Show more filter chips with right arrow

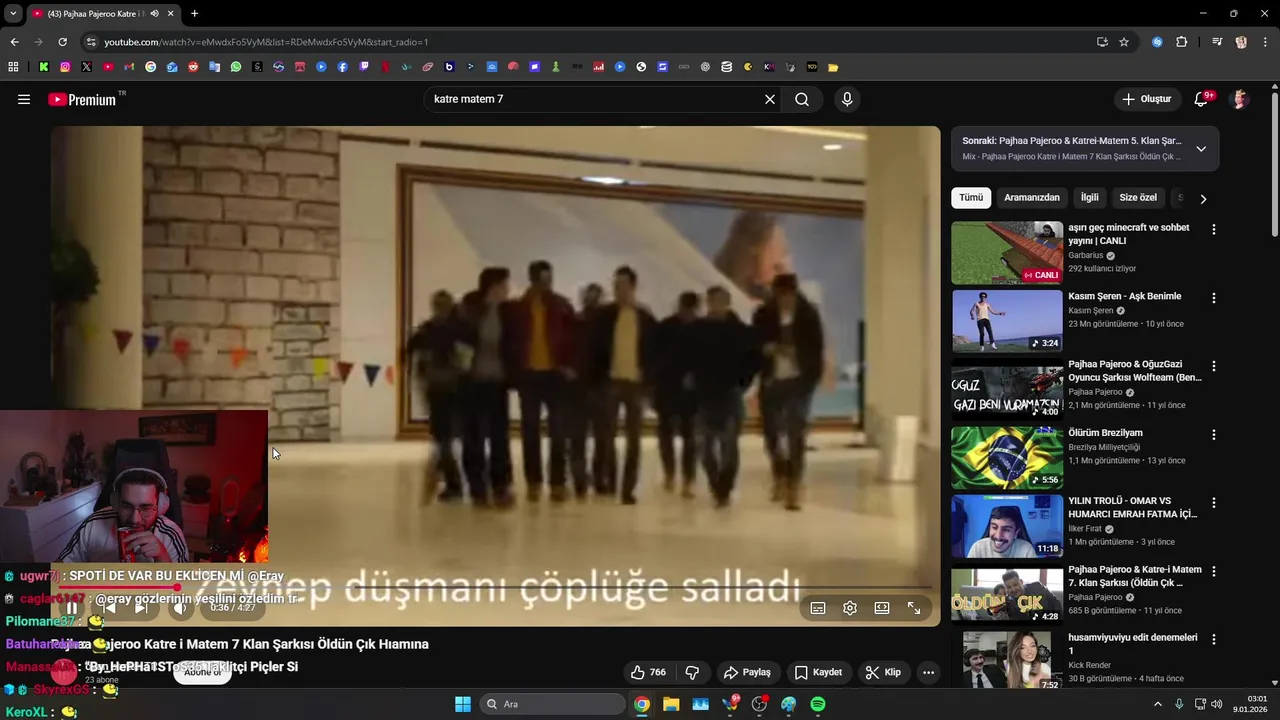tap(1203, 198)
